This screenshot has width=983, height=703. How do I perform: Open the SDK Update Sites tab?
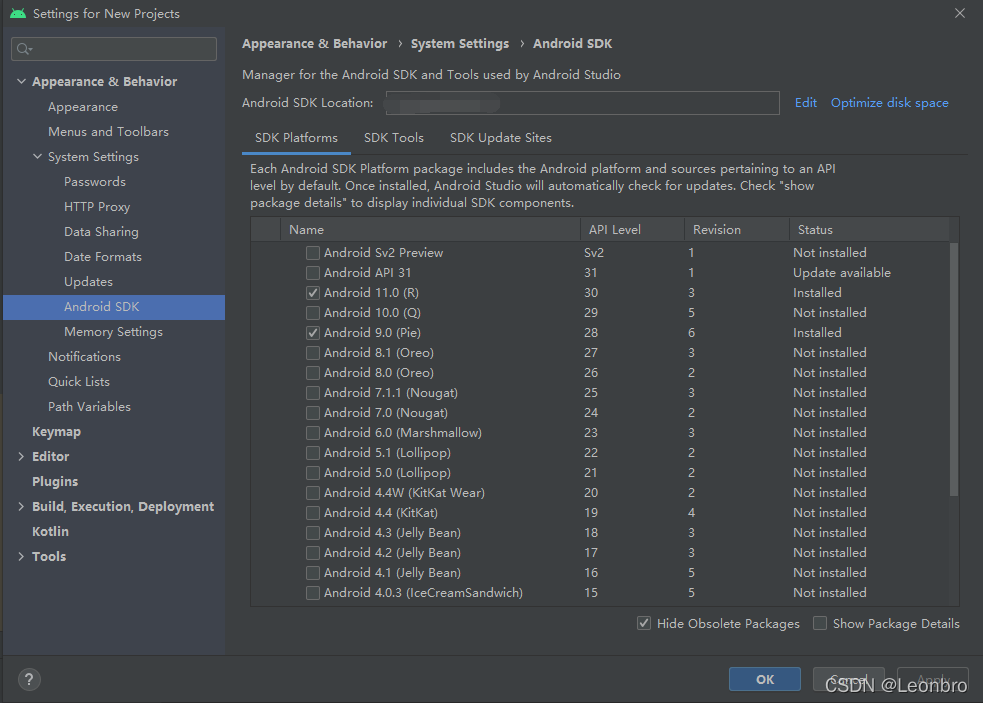501,138
